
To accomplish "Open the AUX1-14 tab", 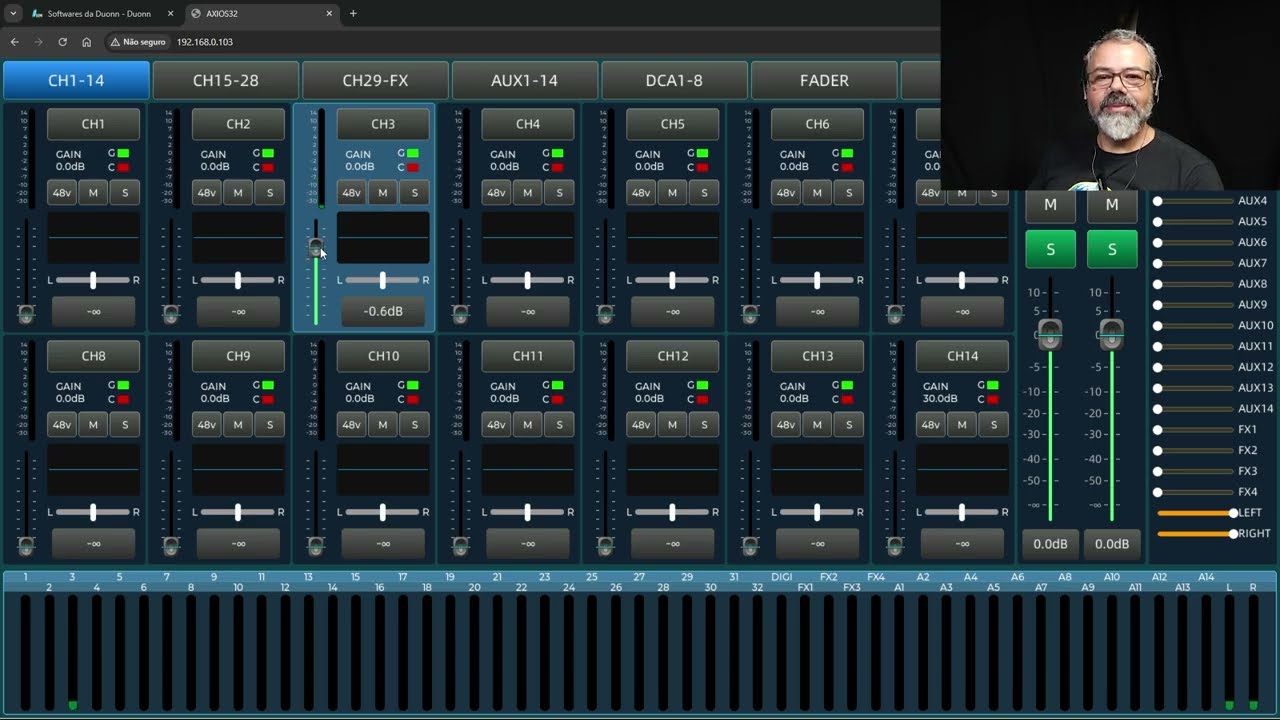I will click(x=525, y=80).
